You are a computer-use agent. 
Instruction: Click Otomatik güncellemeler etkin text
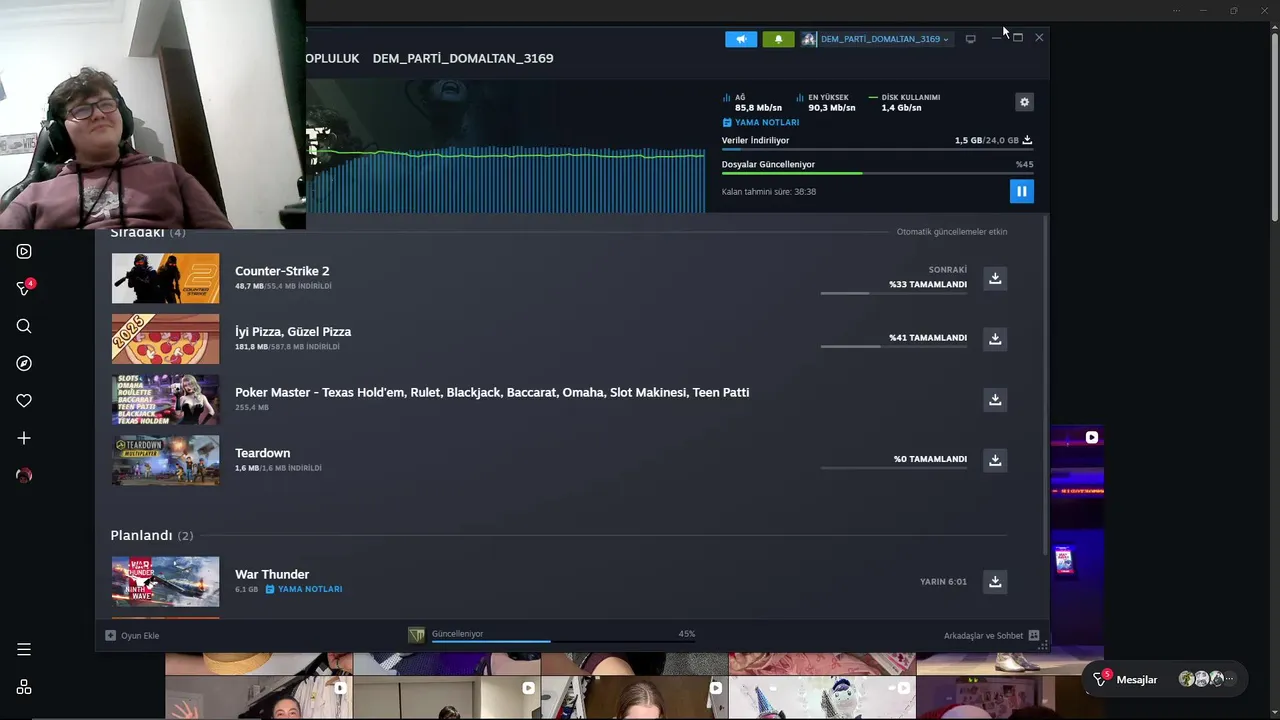pos(952,232)
